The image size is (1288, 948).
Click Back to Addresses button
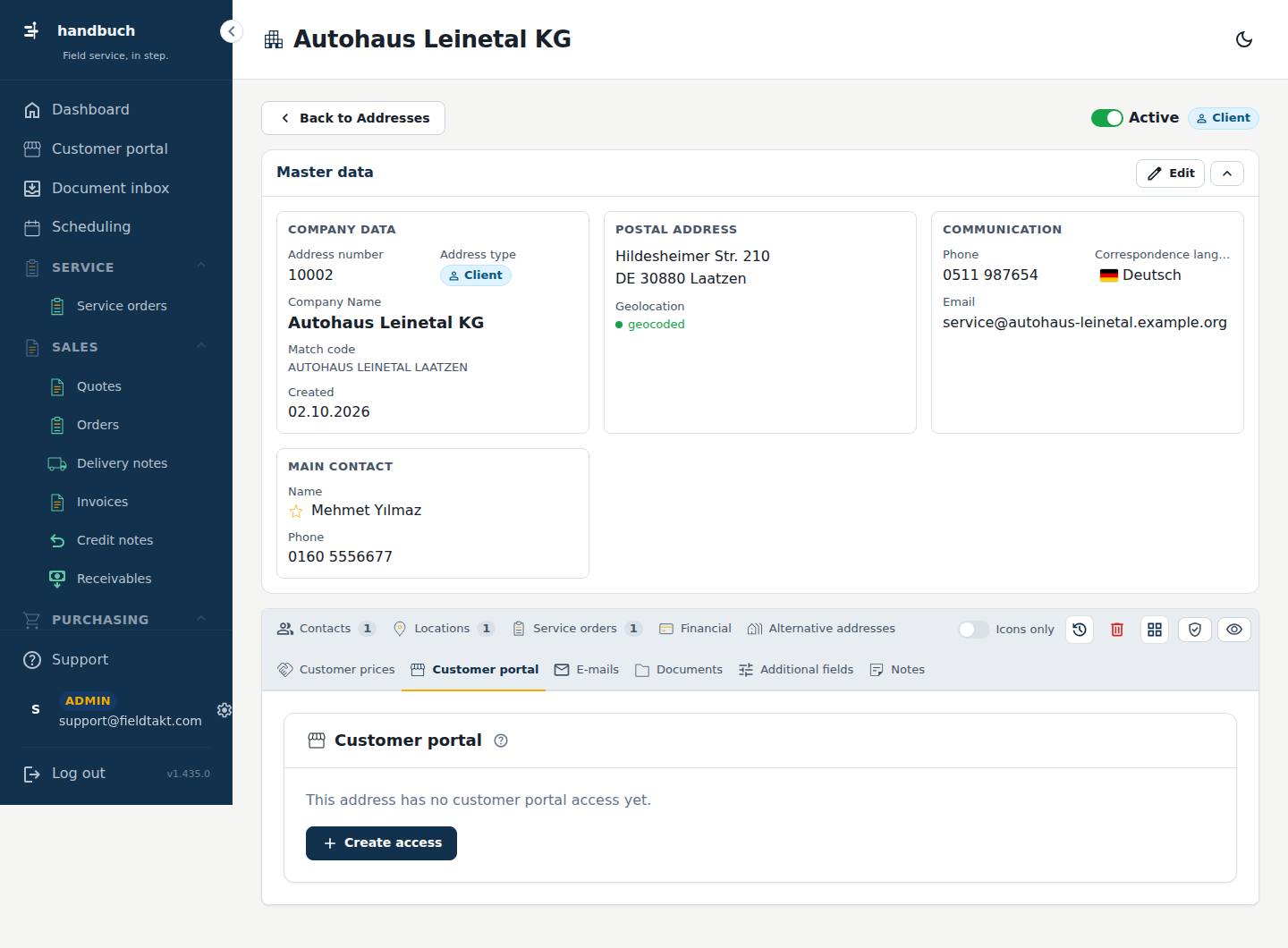coord(353,118)
